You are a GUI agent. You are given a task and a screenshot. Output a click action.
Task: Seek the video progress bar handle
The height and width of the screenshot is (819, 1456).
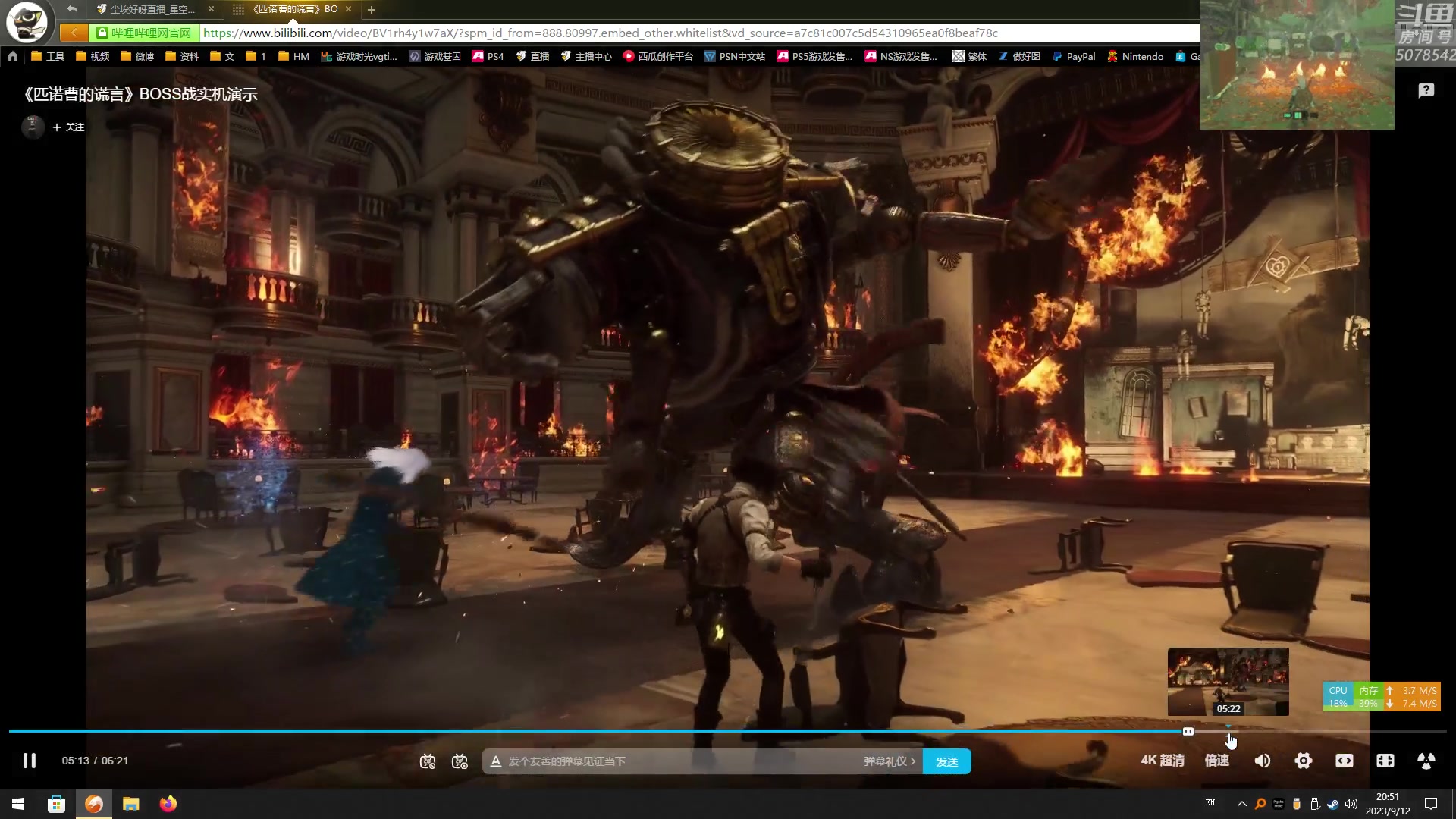[1188, 731]
